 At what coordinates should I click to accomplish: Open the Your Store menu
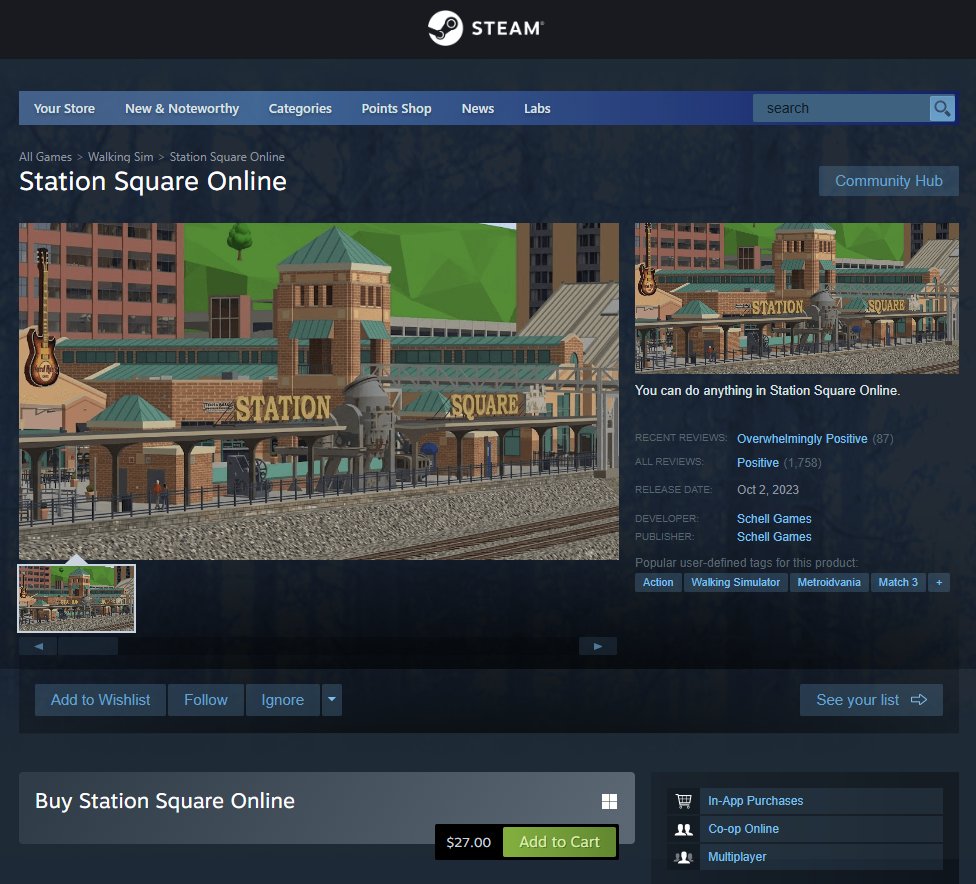point(64,108)
